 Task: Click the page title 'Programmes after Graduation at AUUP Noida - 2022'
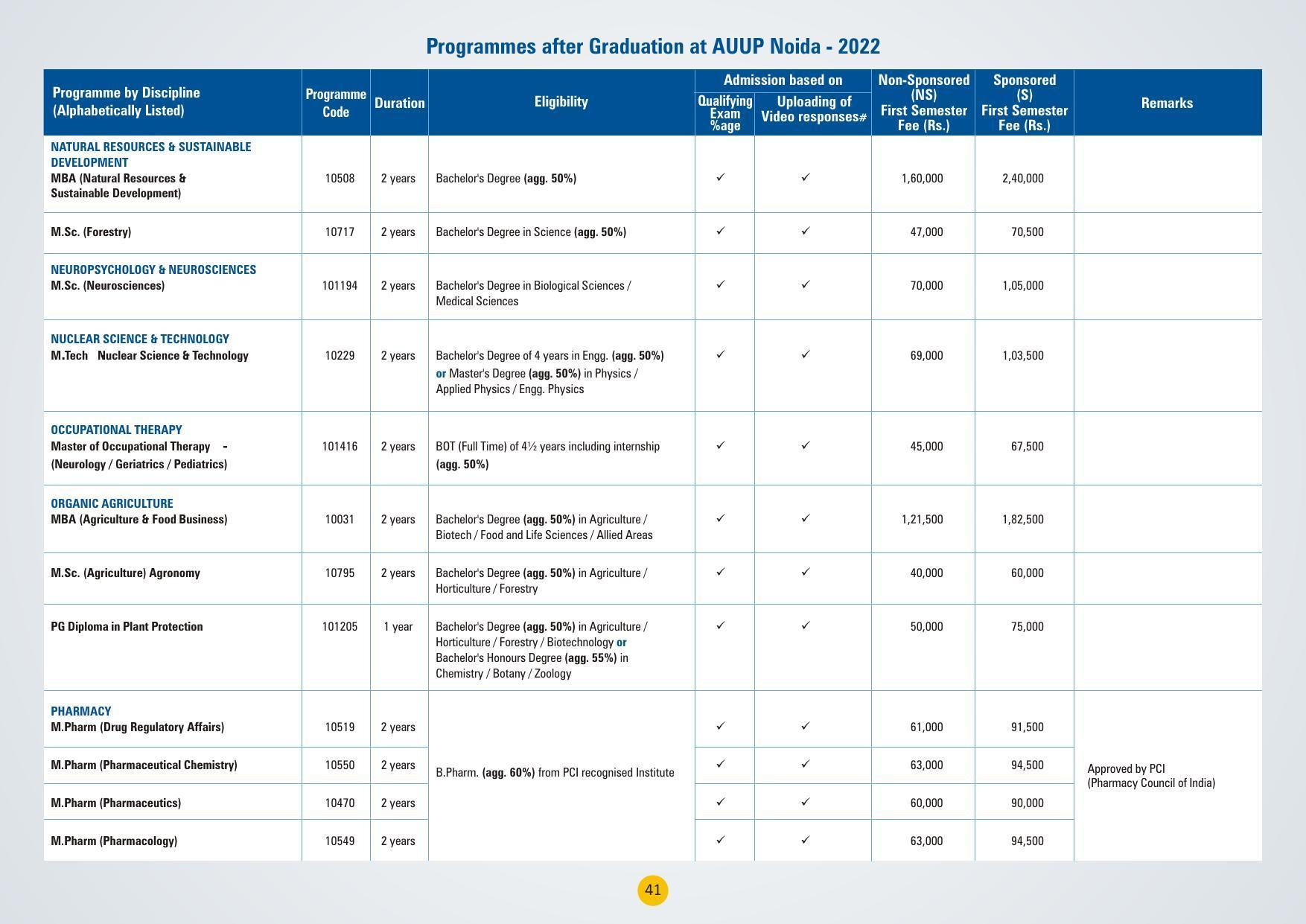click(653, 46)
